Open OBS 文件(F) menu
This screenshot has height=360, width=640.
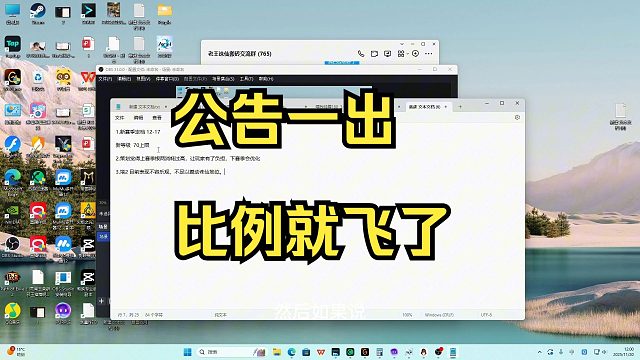point(105,79)
